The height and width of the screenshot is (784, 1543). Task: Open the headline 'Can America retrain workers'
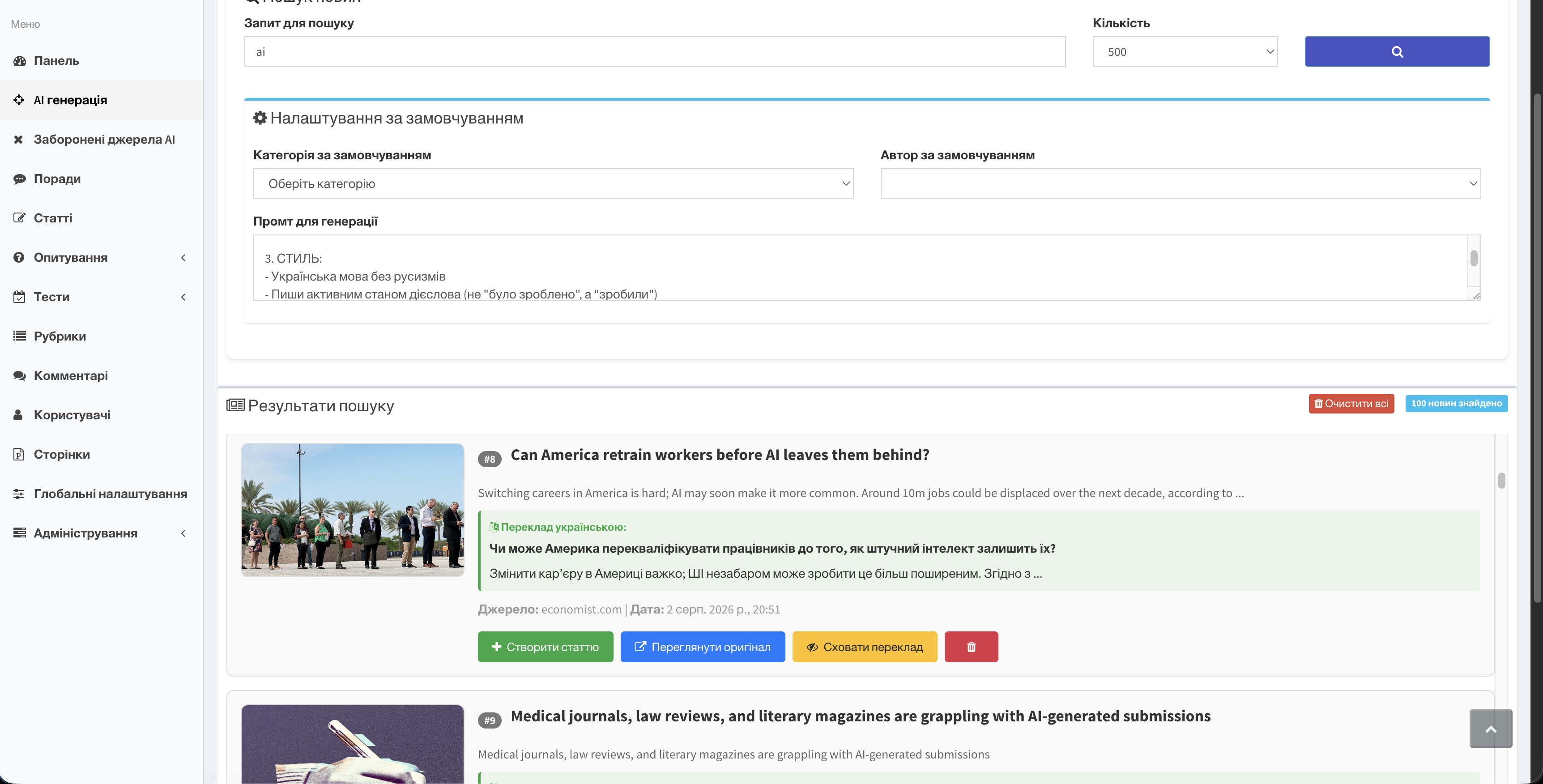click(720, 455)
